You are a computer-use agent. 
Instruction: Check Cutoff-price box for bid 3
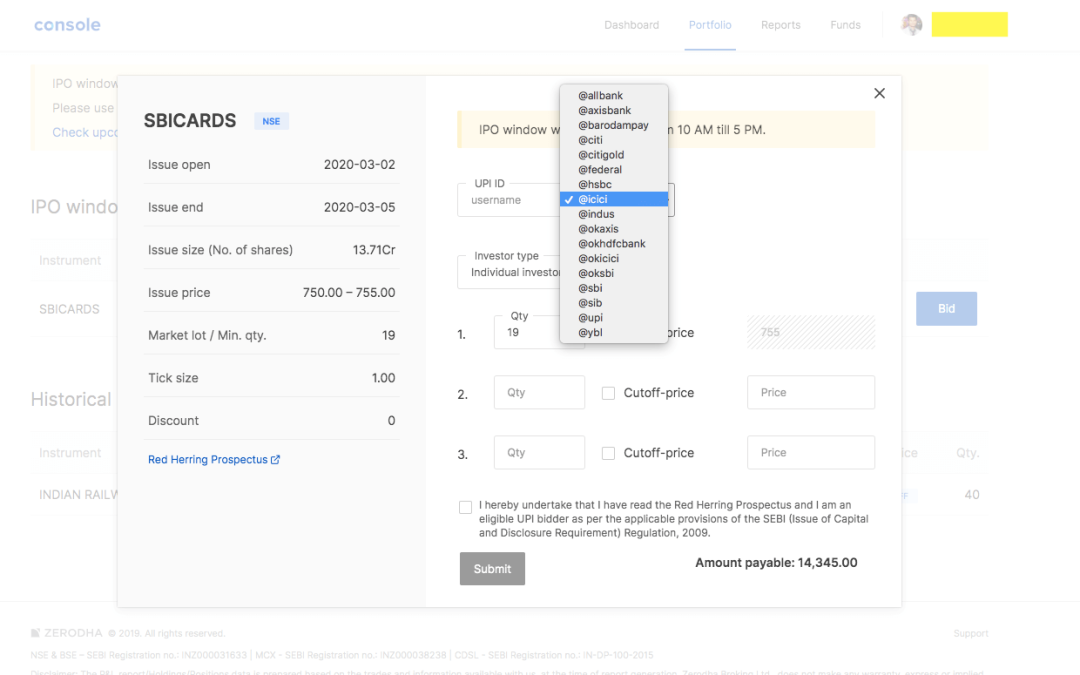pos(608,453)
